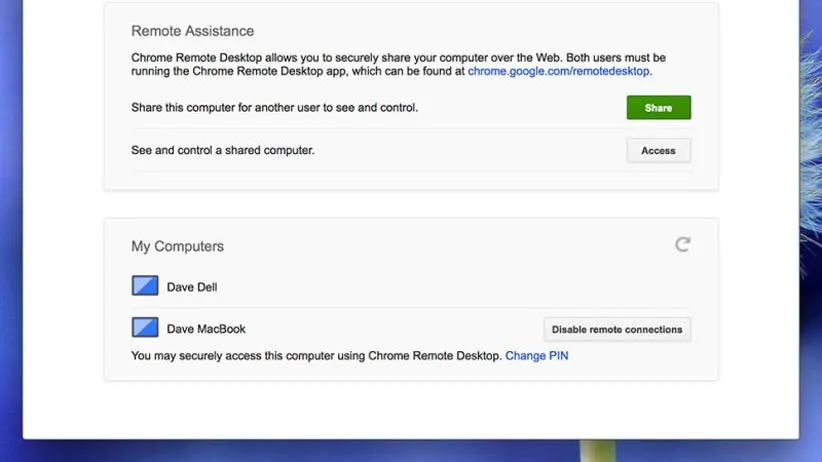
Task: Click the empty right side of Dave Dell row
Action: pyautogui.click(x=500, y=288)
